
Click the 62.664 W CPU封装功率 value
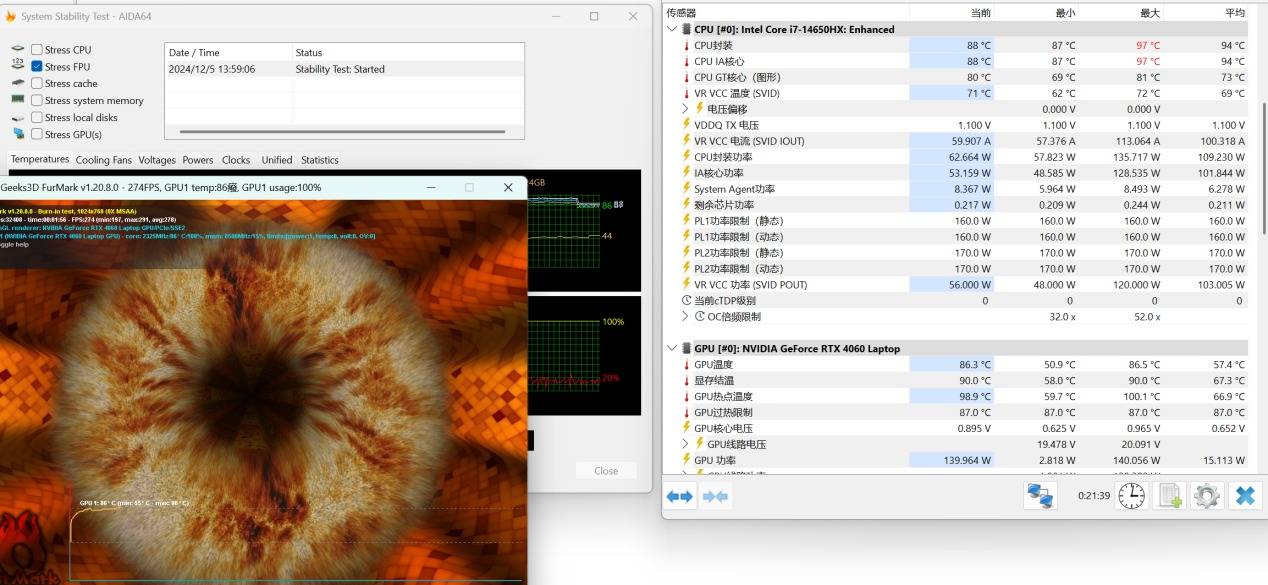tap(970, 157)
